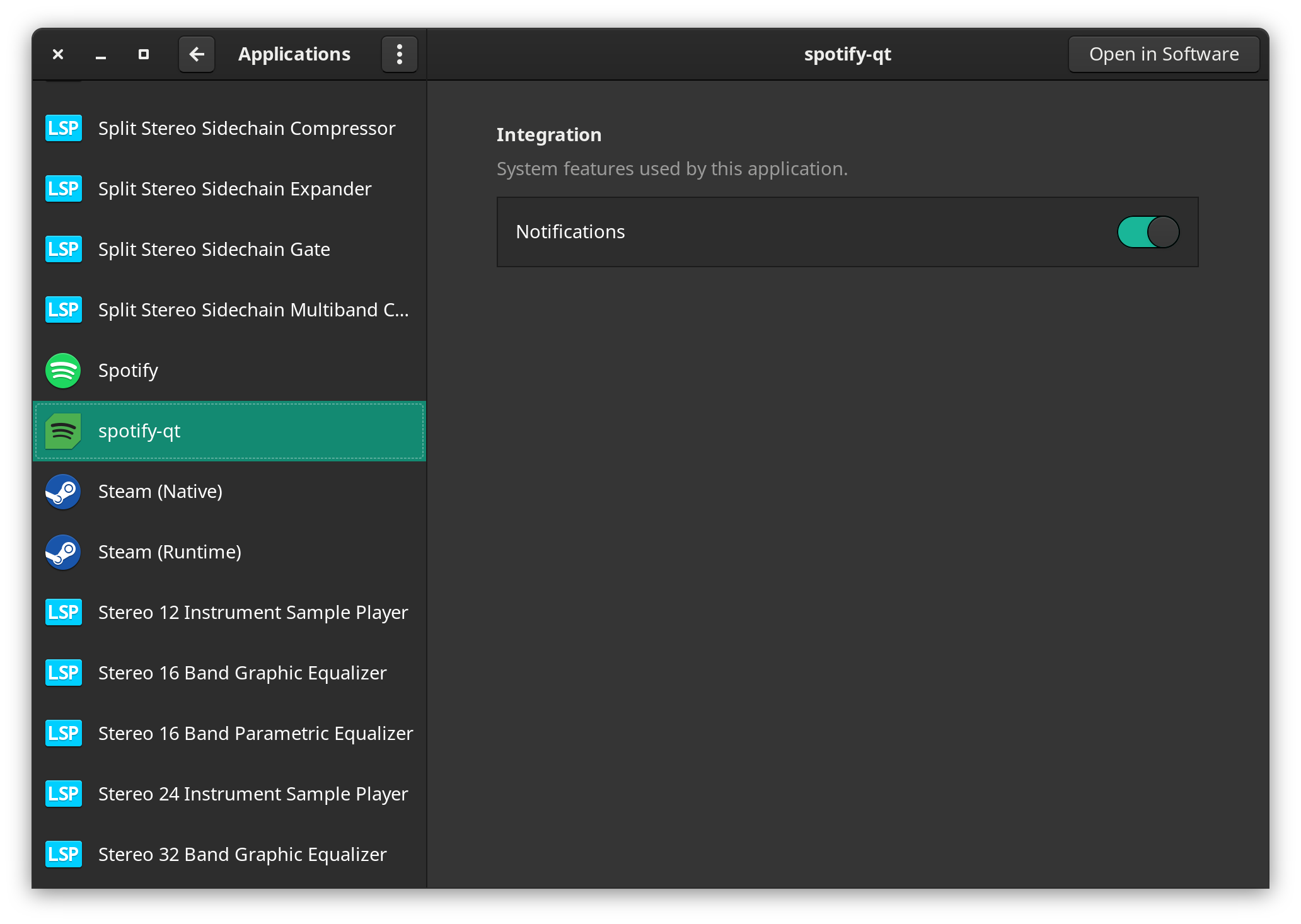Open spotify-qt in Software

1163,54
